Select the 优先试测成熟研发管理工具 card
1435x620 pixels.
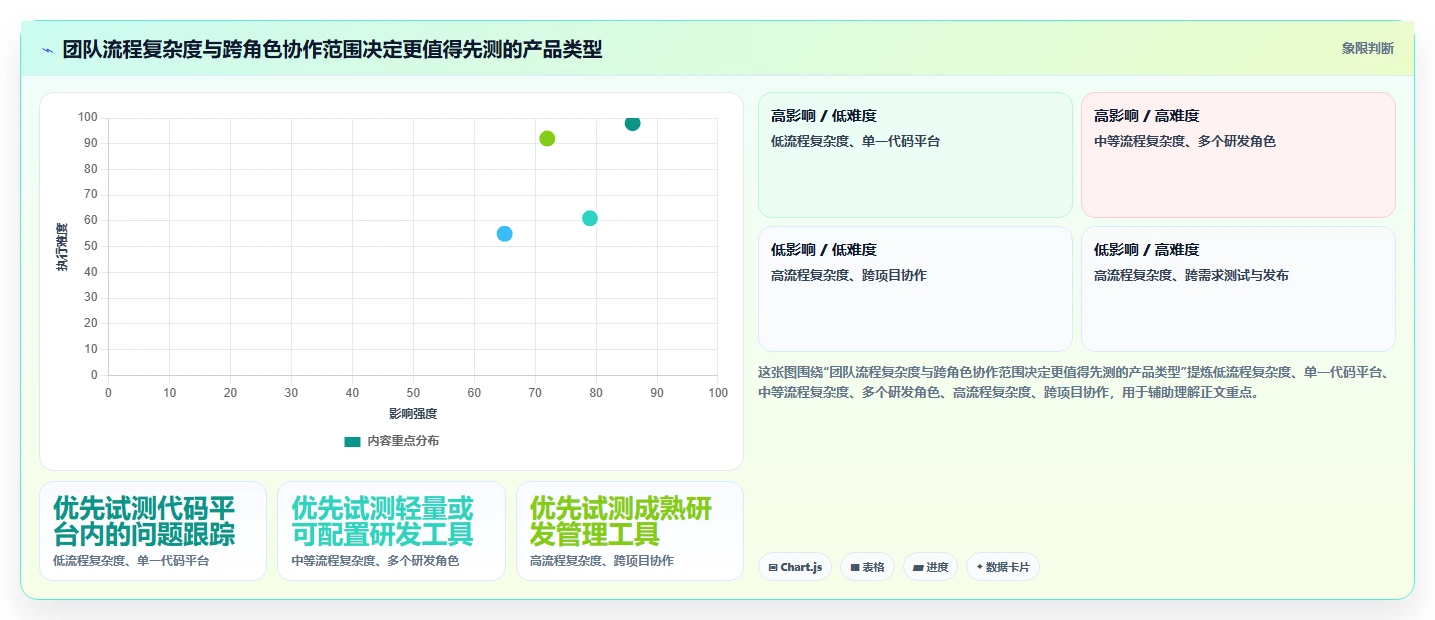pyautogui.click(x=630, y=531)
